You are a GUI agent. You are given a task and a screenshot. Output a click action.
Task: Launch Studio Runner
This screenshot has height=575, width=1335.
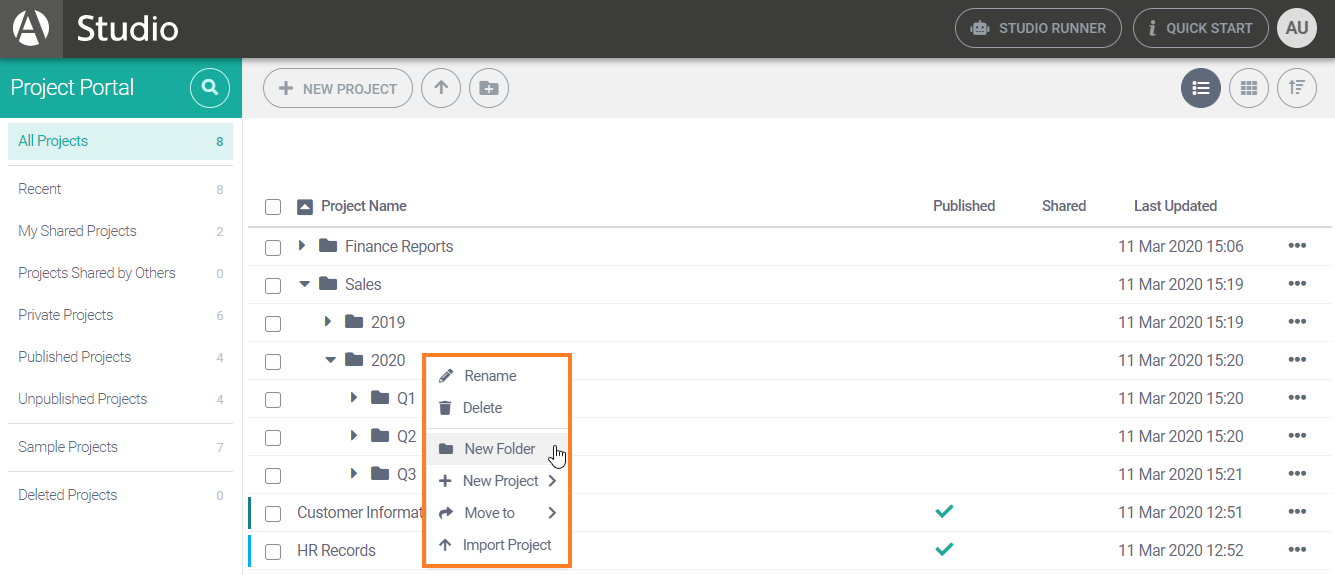[x=1038, y=28]
